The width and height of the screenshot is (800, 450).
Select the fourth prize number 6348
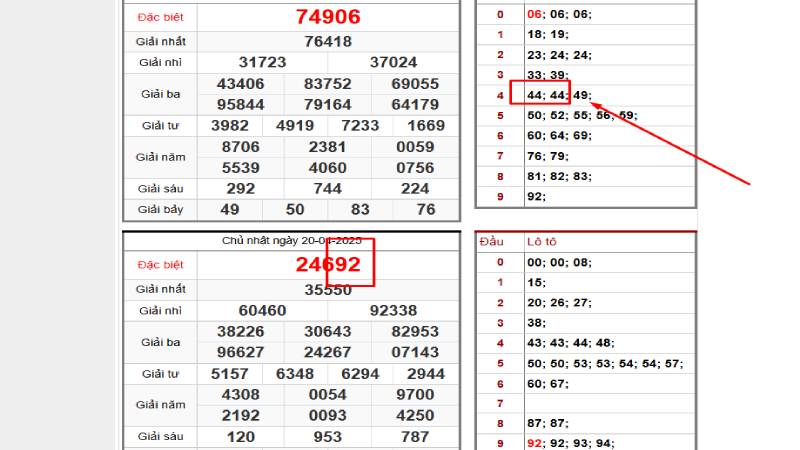point(295,374)
